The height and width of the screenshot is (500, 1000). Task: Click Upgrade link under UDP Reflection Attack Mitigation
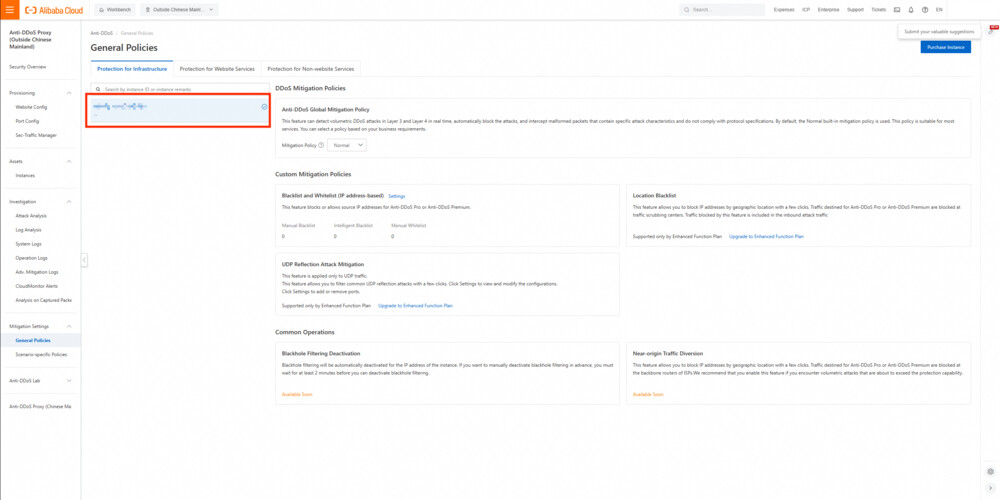coord(415,306)
